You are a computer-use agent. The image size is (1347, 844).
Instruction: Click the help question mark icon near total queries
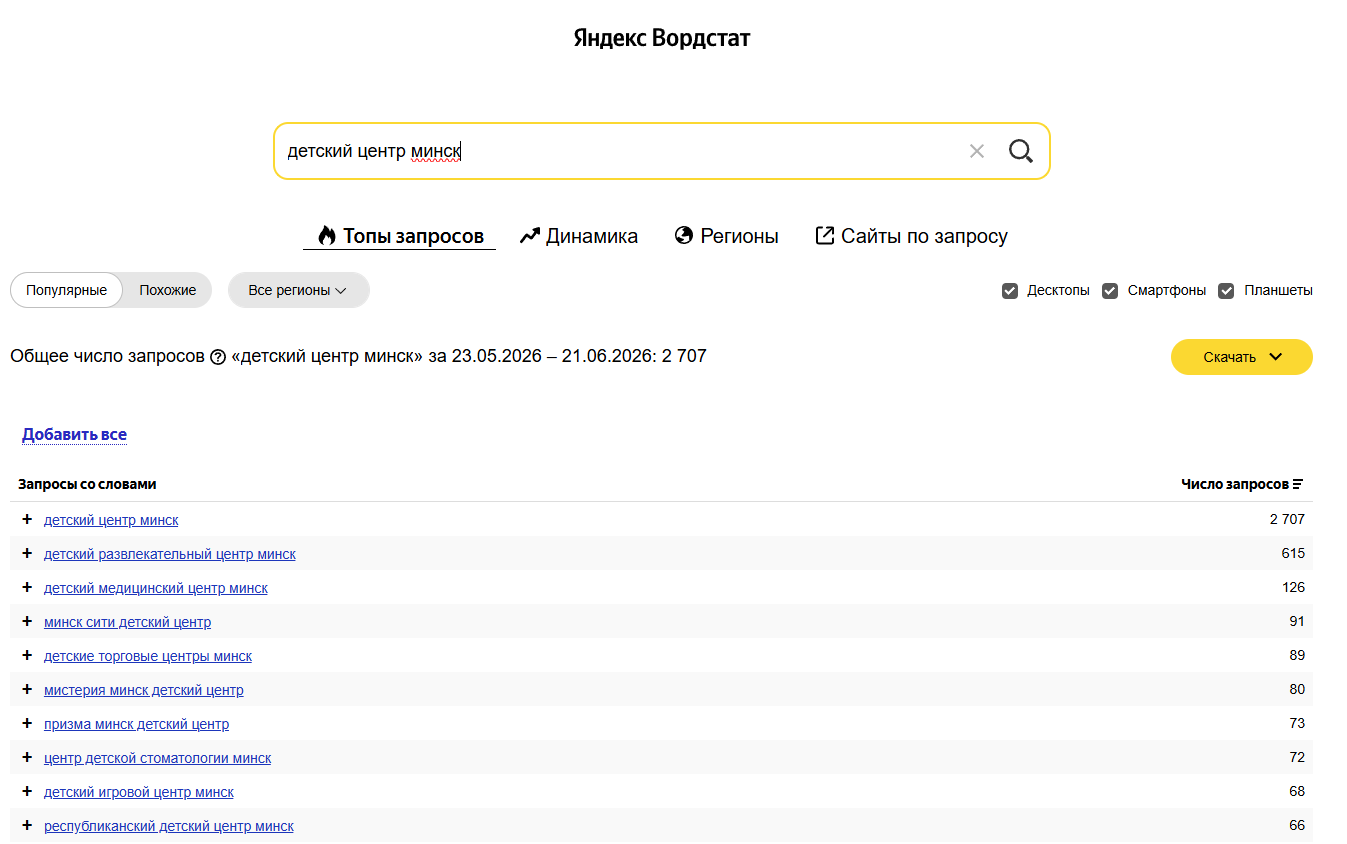coord(218,357)
